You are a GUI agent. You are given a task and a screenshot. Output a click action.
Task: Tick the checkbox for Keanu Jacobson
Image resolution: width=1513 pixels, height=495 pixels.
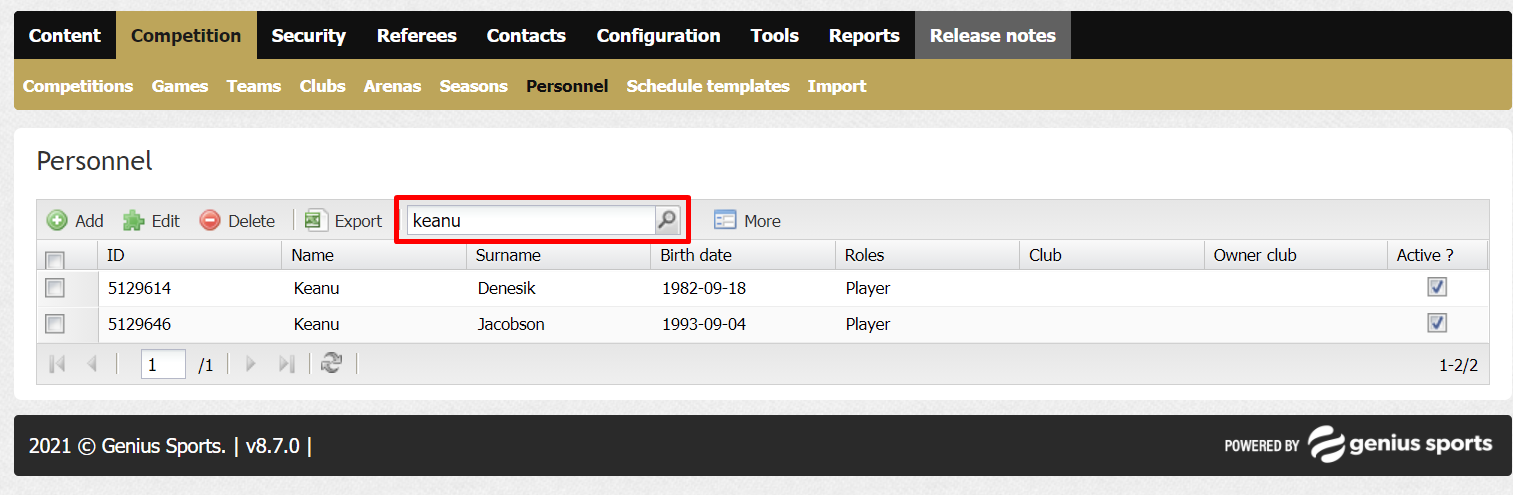coord(55,324)
